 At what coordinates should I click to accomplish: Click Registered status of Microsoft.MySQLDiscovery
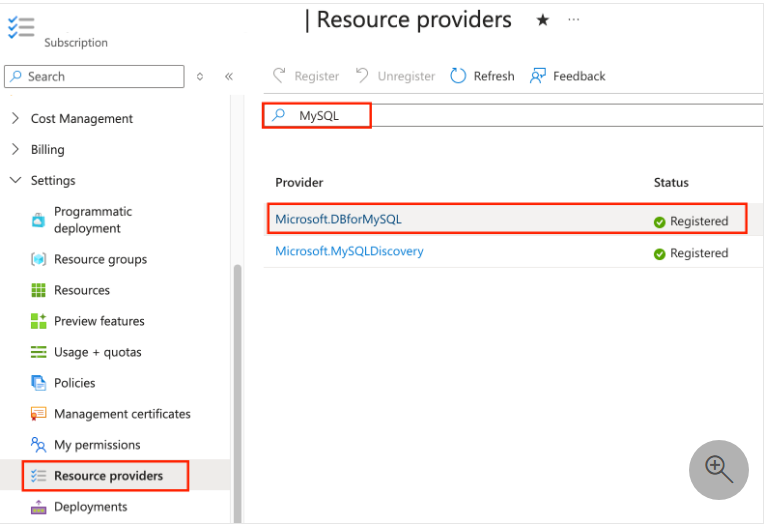pyautogui.click(x=699, y=253)
